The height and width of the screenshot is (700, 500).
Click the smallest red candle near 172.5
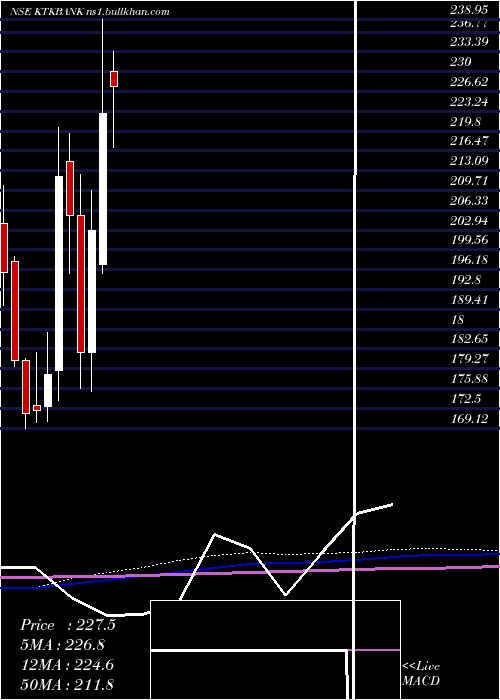tap(37, 408)
